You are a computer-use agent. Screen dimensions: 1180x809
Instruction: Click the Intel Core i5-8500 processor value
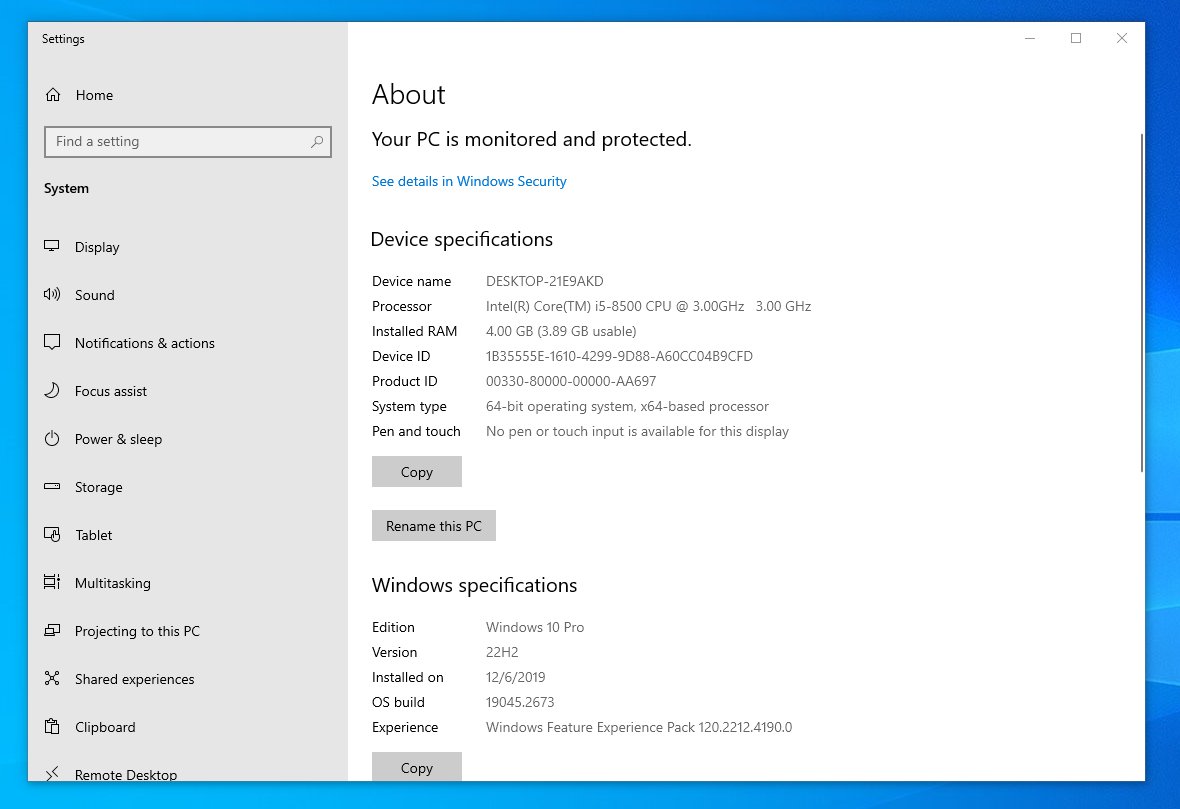(648, 306)
